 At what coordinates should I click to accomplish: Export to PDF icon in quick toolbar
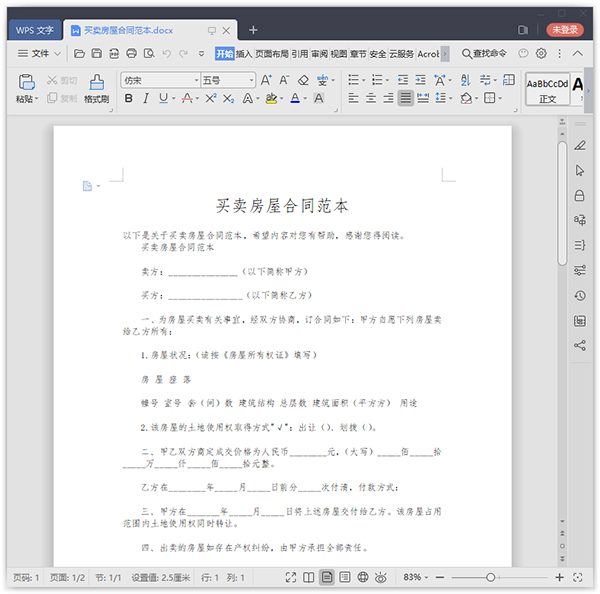click(114, 53)
